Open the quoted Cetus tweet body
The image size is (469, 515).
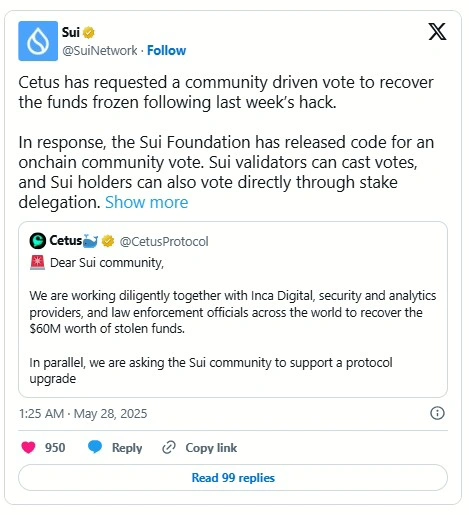tap(233, 321)
